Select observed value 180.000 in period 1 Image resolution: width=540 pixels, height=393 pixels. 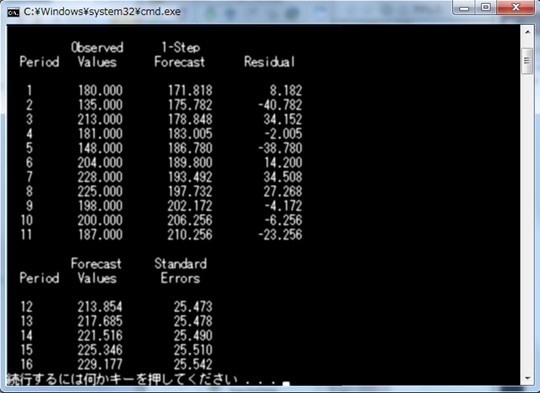(x=100, y=90)
